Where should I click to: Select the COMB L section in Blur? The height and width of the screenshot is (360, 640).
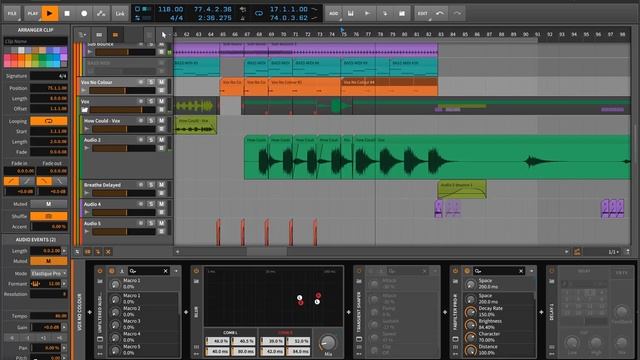pyautogui.click(x=231, y=332)
